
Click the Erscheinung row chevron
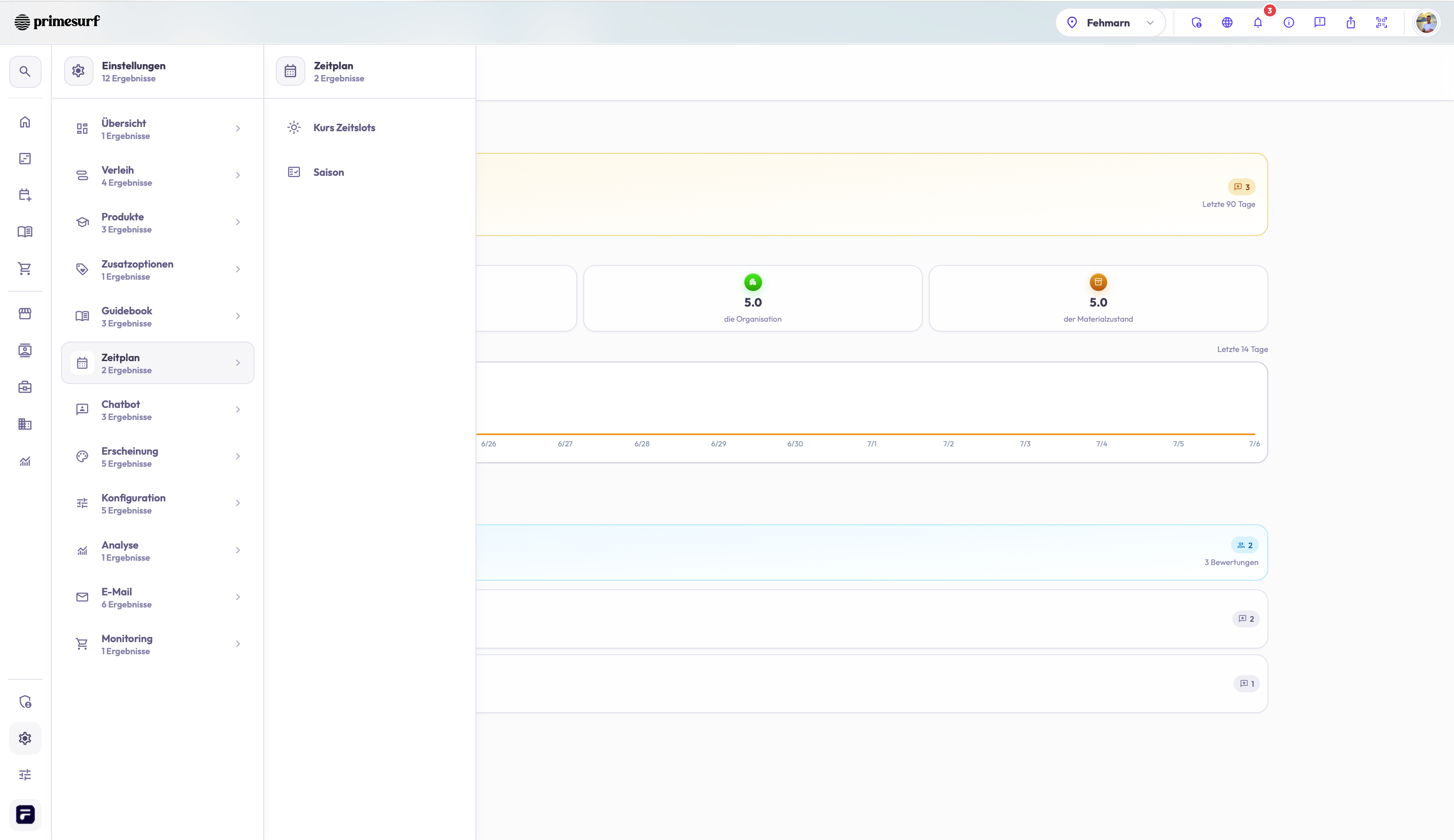click(238, 456)
